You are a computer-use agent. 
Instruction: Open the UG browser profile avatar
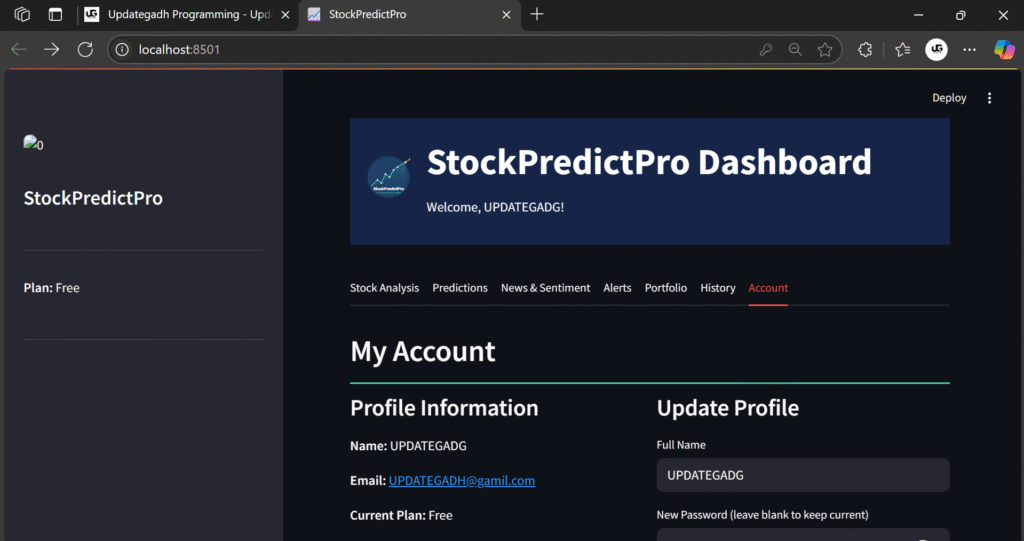936,50
